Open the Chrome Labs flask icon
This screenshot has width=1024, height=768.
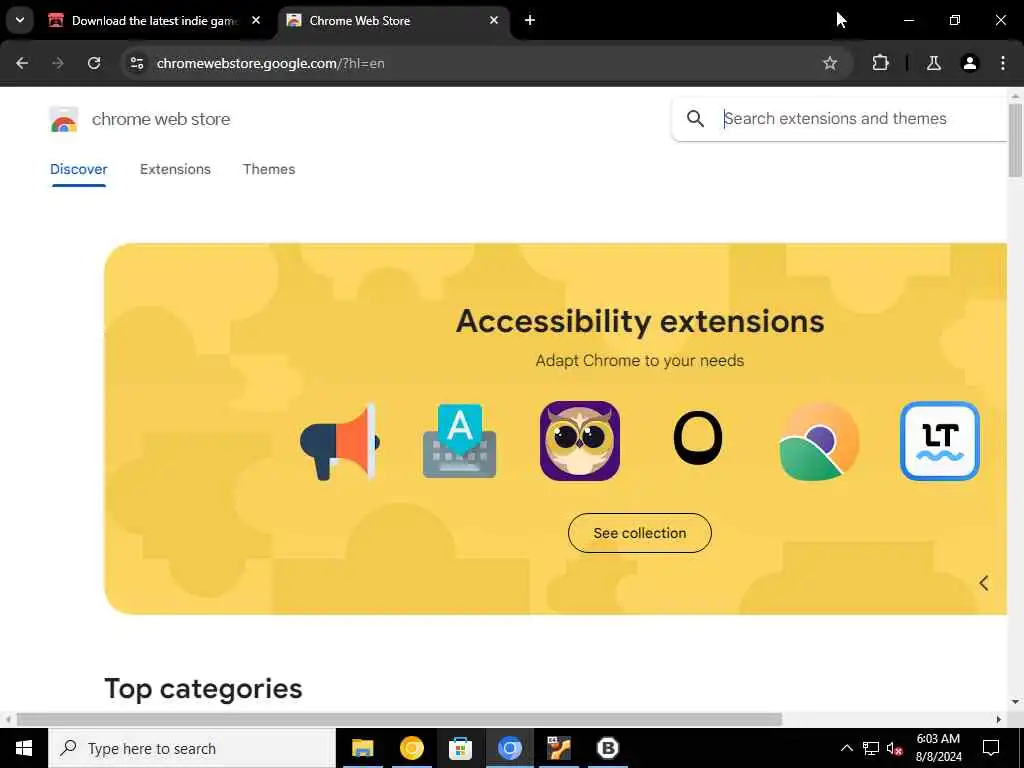(934, 63)
